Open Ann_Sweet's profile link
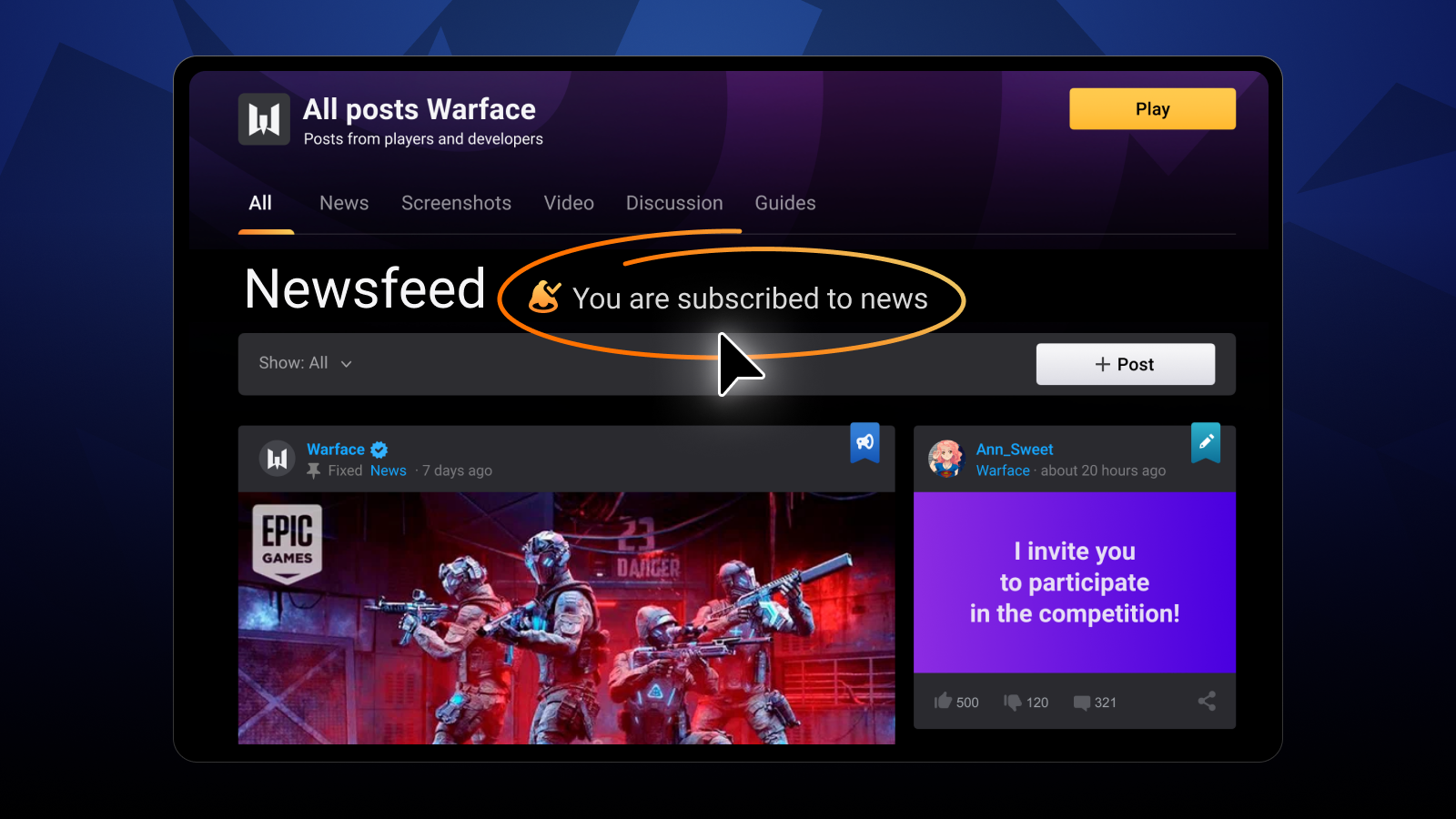Viewport: 1456px width, 819px height. point(1015,449)
